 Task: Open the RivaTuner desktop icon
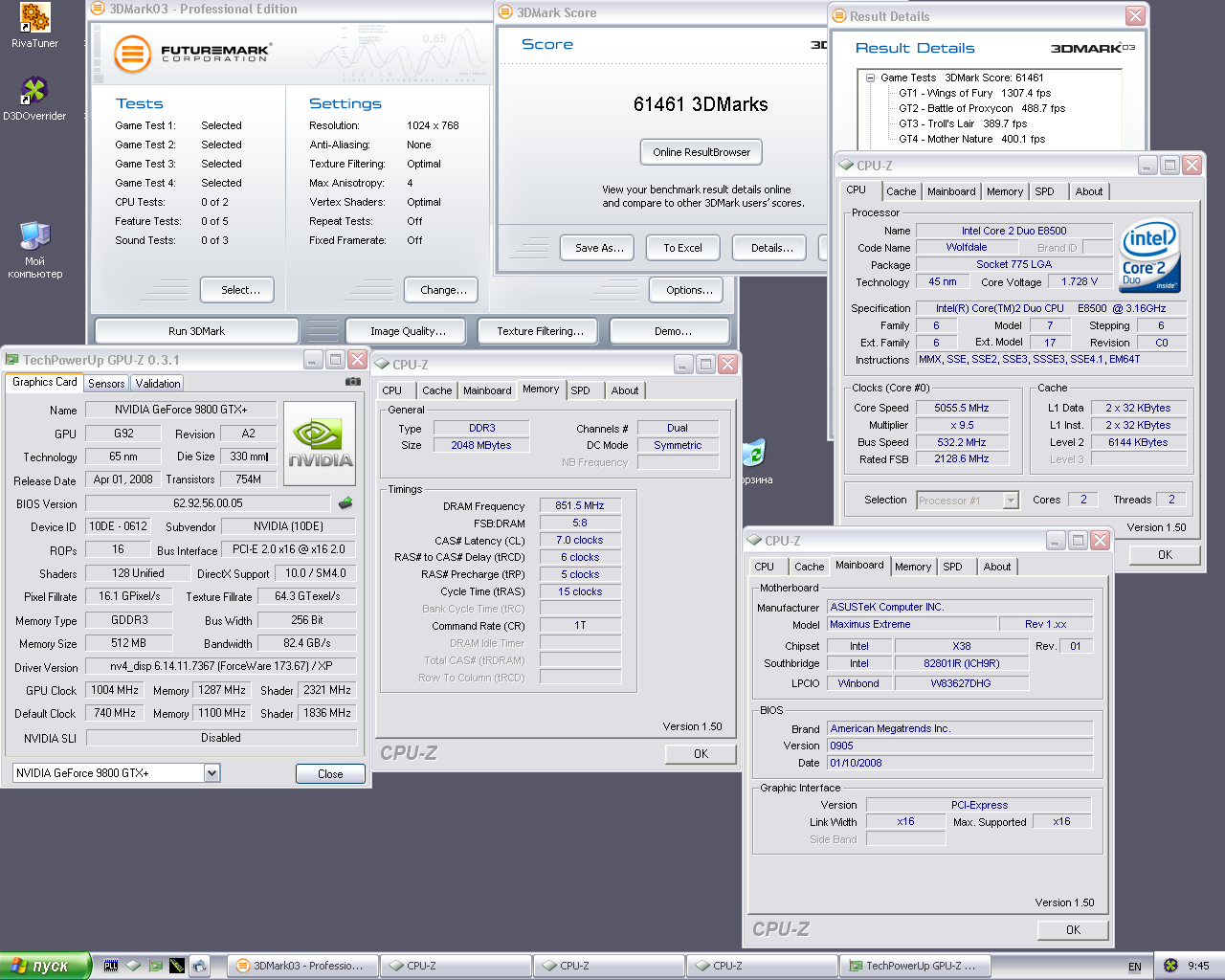click(34, 26)
